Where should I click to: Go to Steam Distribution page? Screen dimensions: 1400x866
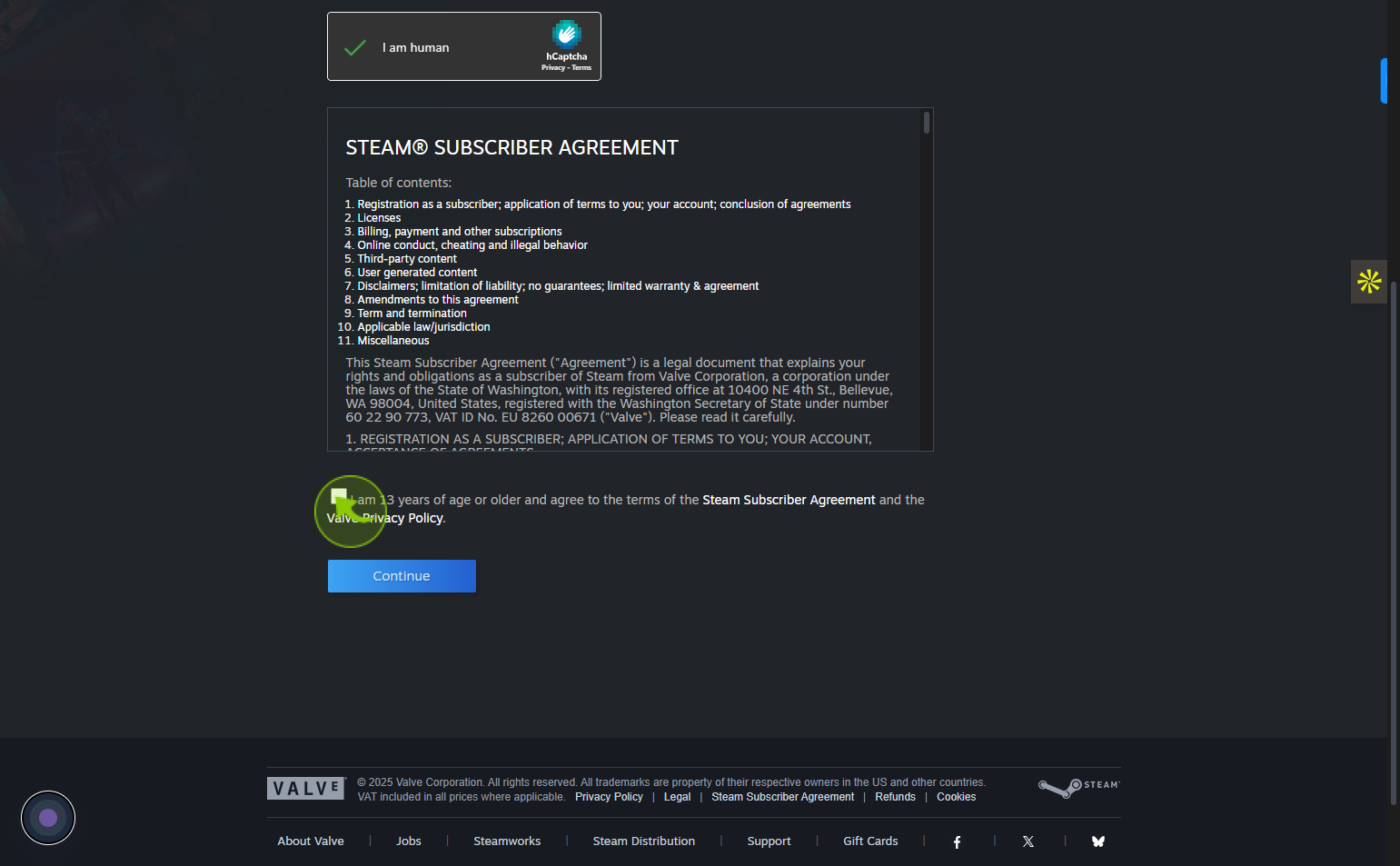[644, 841]
